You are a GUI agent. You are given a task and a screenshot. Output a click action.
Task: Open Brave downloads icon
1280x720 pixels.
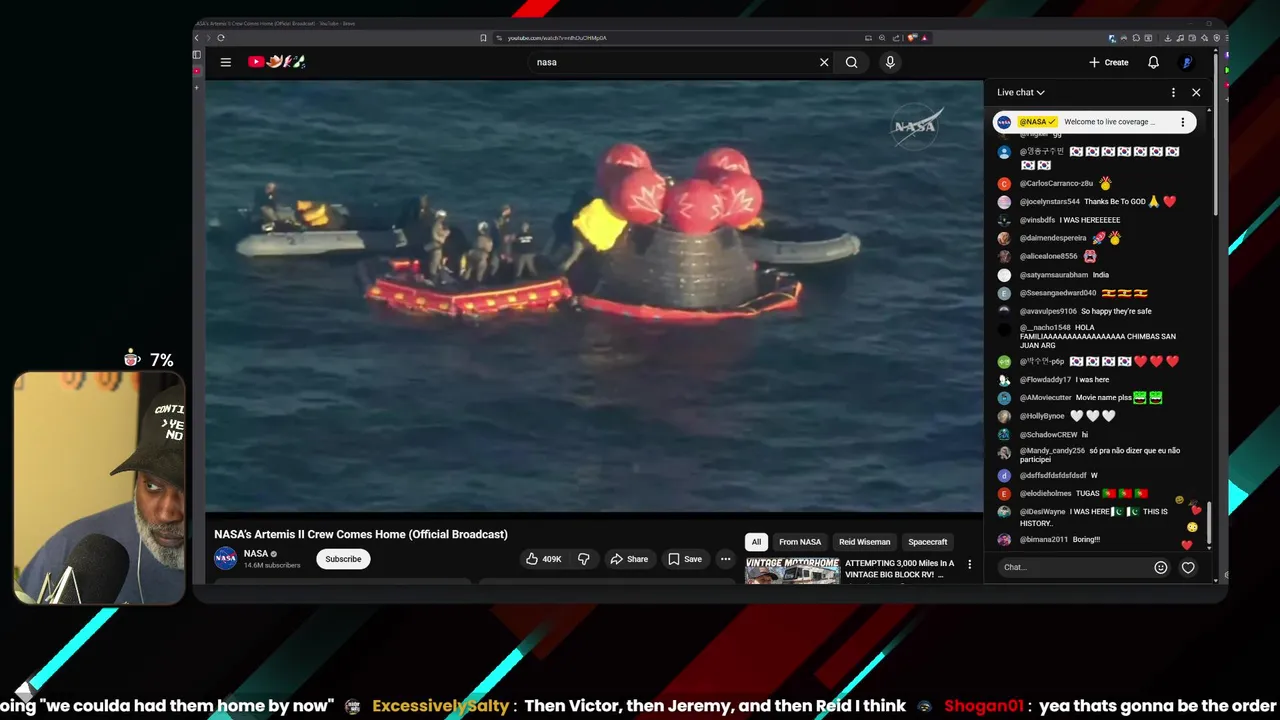click(x=1168, y=38)
